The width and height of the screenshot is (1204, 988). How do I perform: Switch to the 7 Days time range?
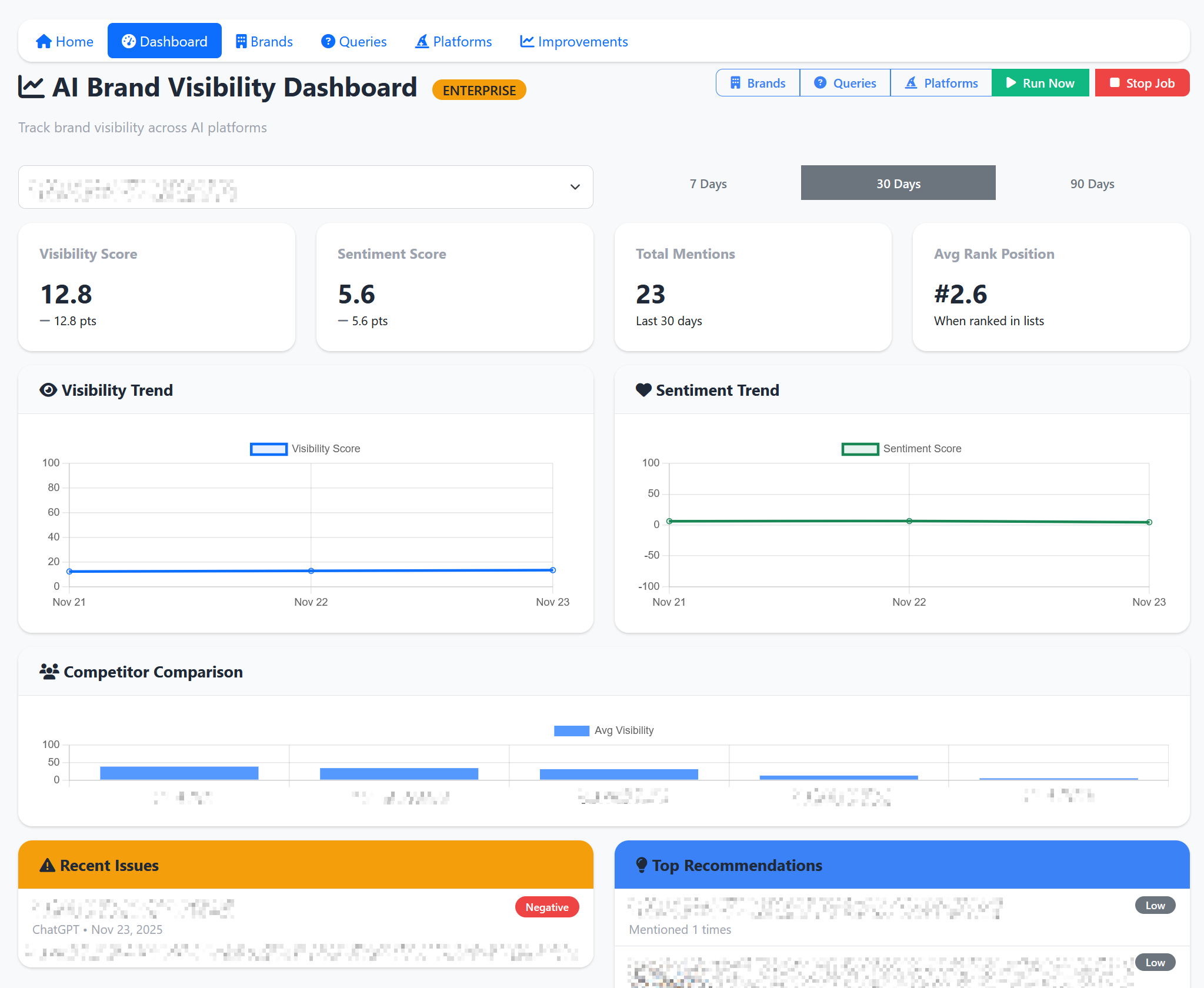(708, 183)
